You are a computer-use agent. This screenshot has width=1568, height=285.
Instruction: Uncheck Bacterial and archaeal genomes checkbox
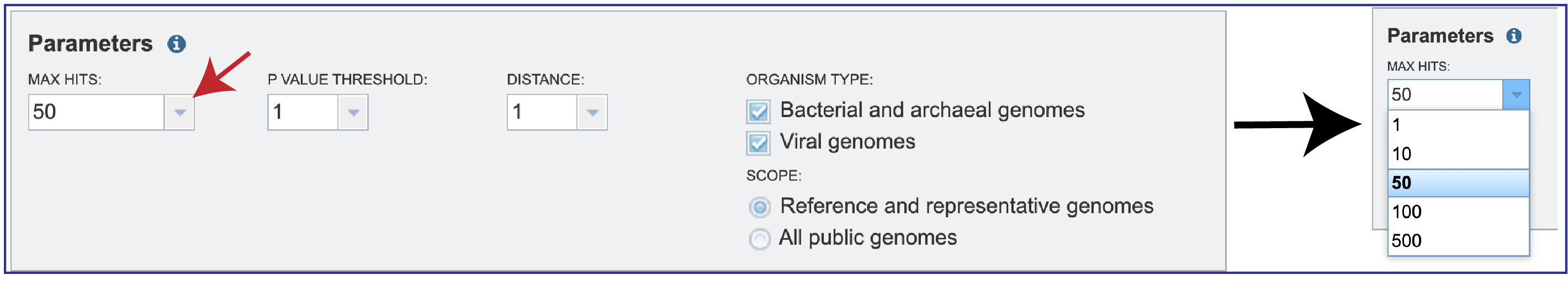pos(759,112)
